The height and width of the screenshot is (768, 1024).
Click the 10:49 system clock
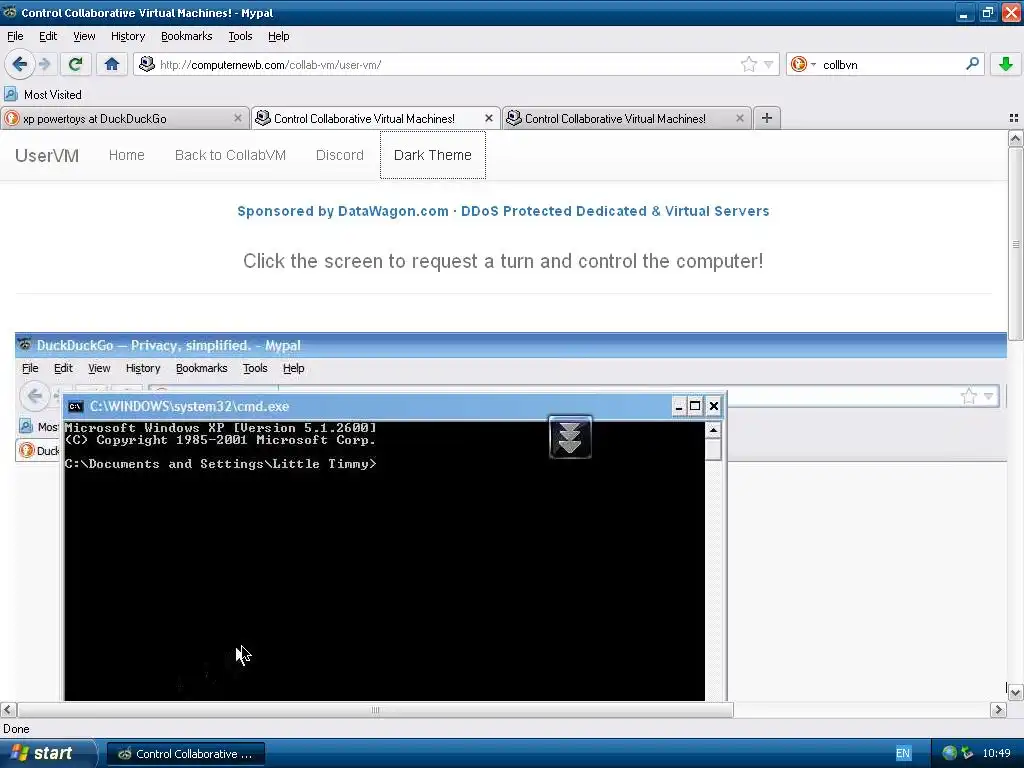(x=996, y=754)
